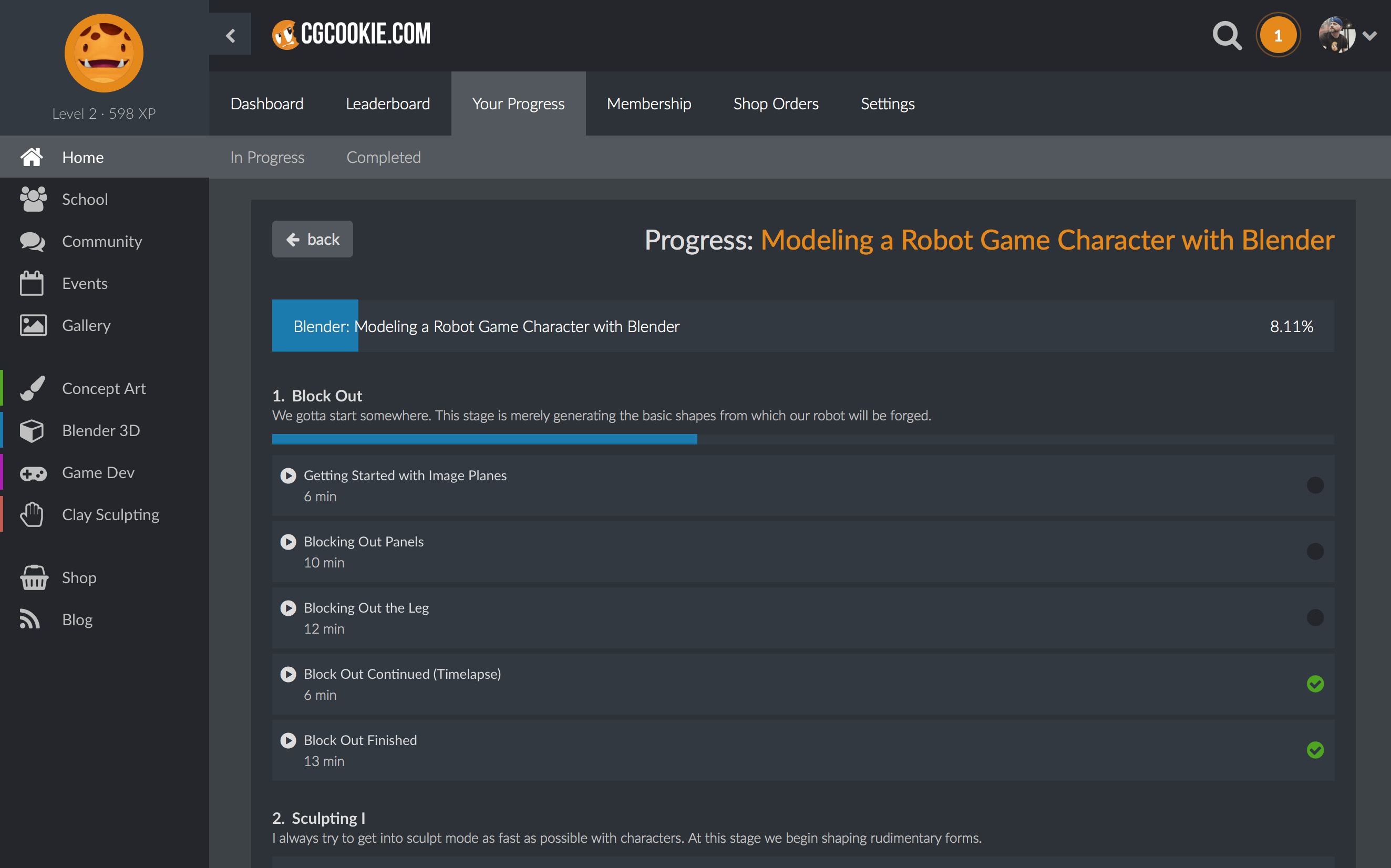Toggle completion for Blocking Out the Leg
The width and height of the screenshot is (1391, 868).
pos(1315,618)
